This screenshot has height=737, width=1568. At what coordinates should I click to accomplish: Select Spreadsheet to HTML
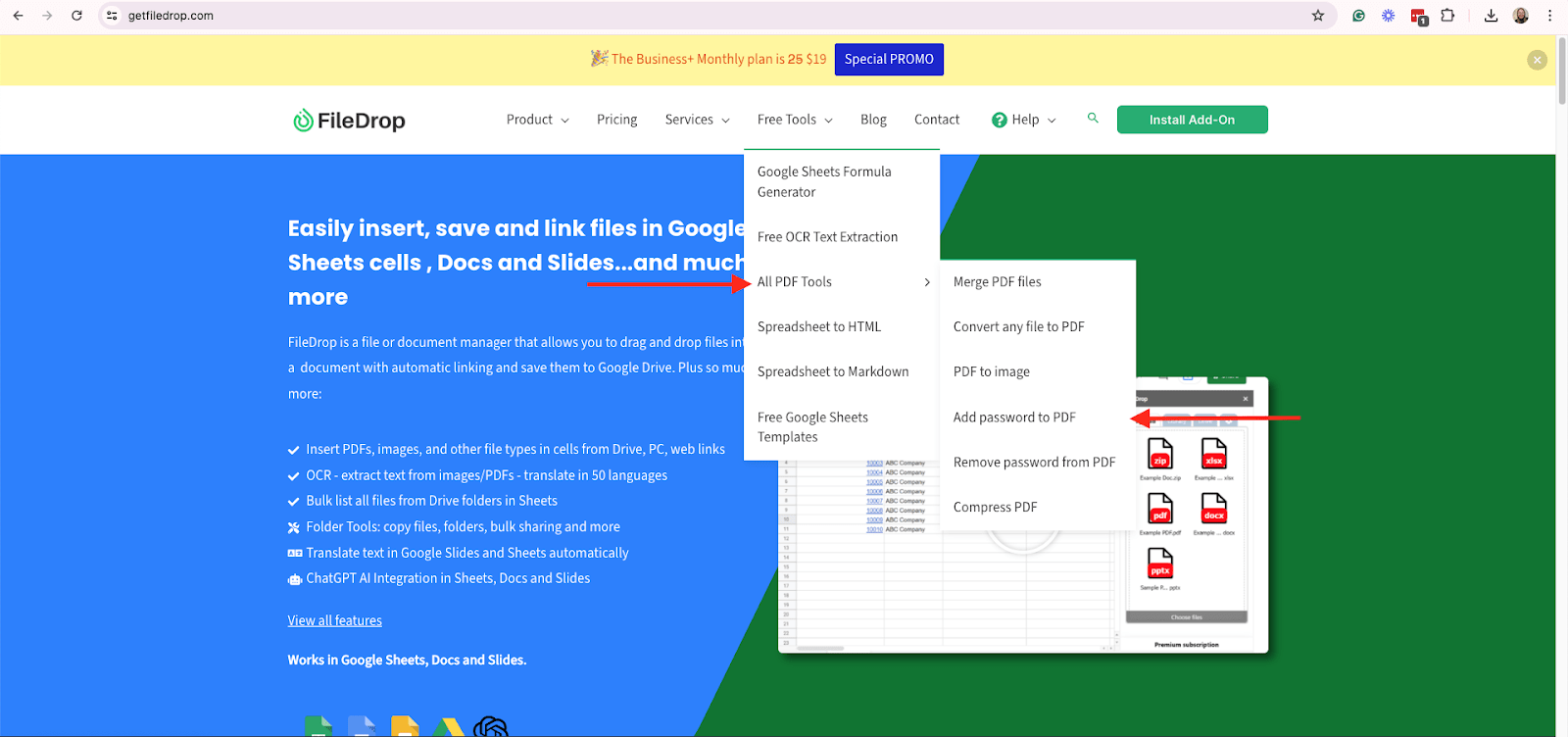tap(842, 327)
